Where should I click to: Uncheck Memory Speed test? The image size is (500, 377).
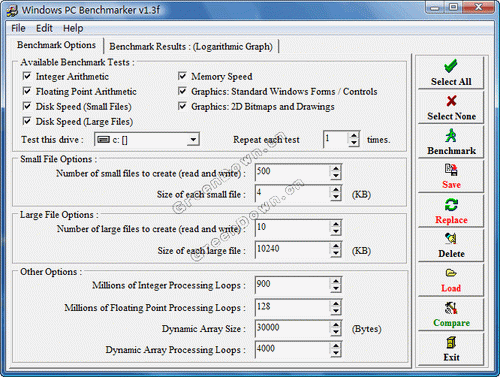[x=182, y=76]
